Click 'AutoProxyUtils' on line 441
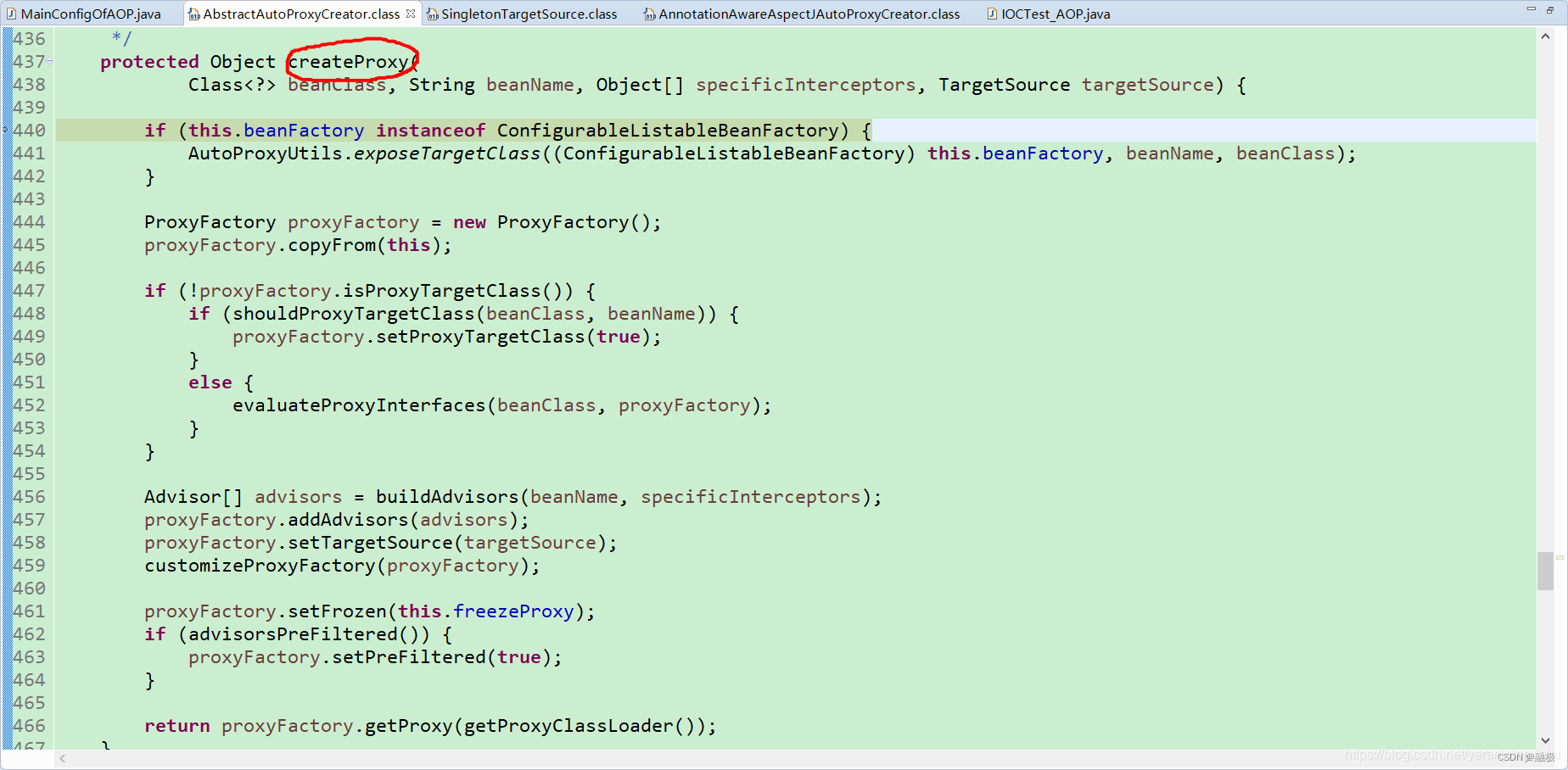Screen dimensions: 1568x770 point(266,153)
